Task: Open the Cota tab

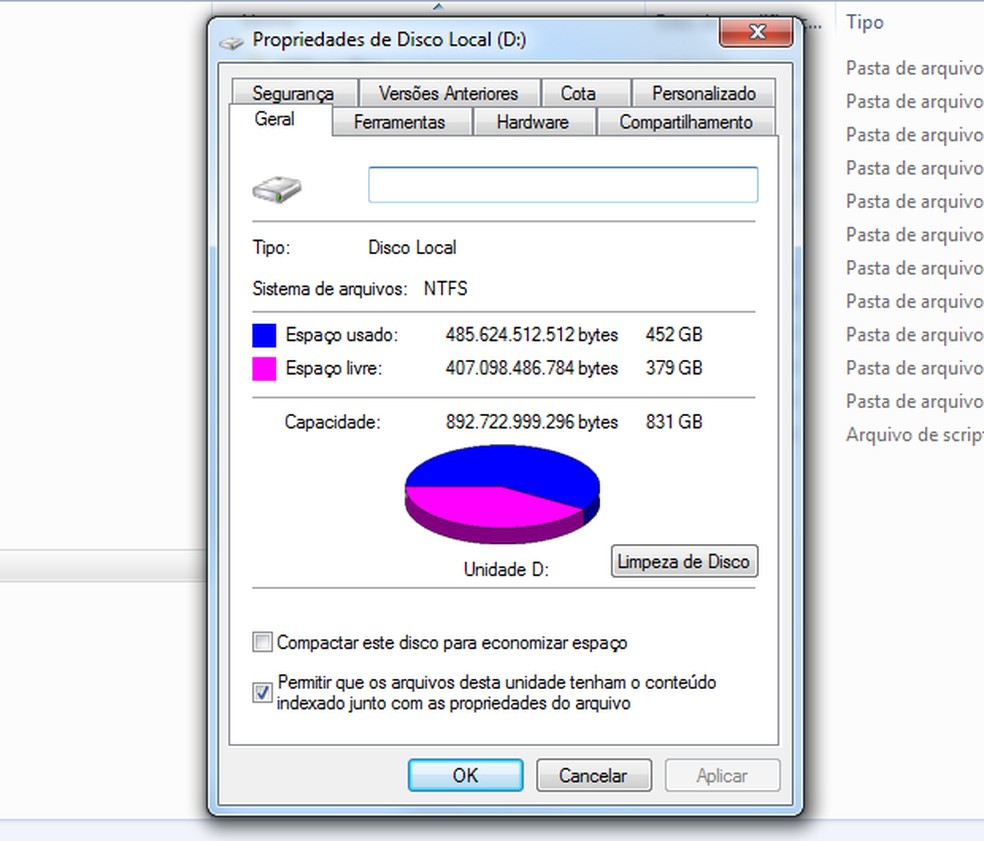Action: point(586,93)
